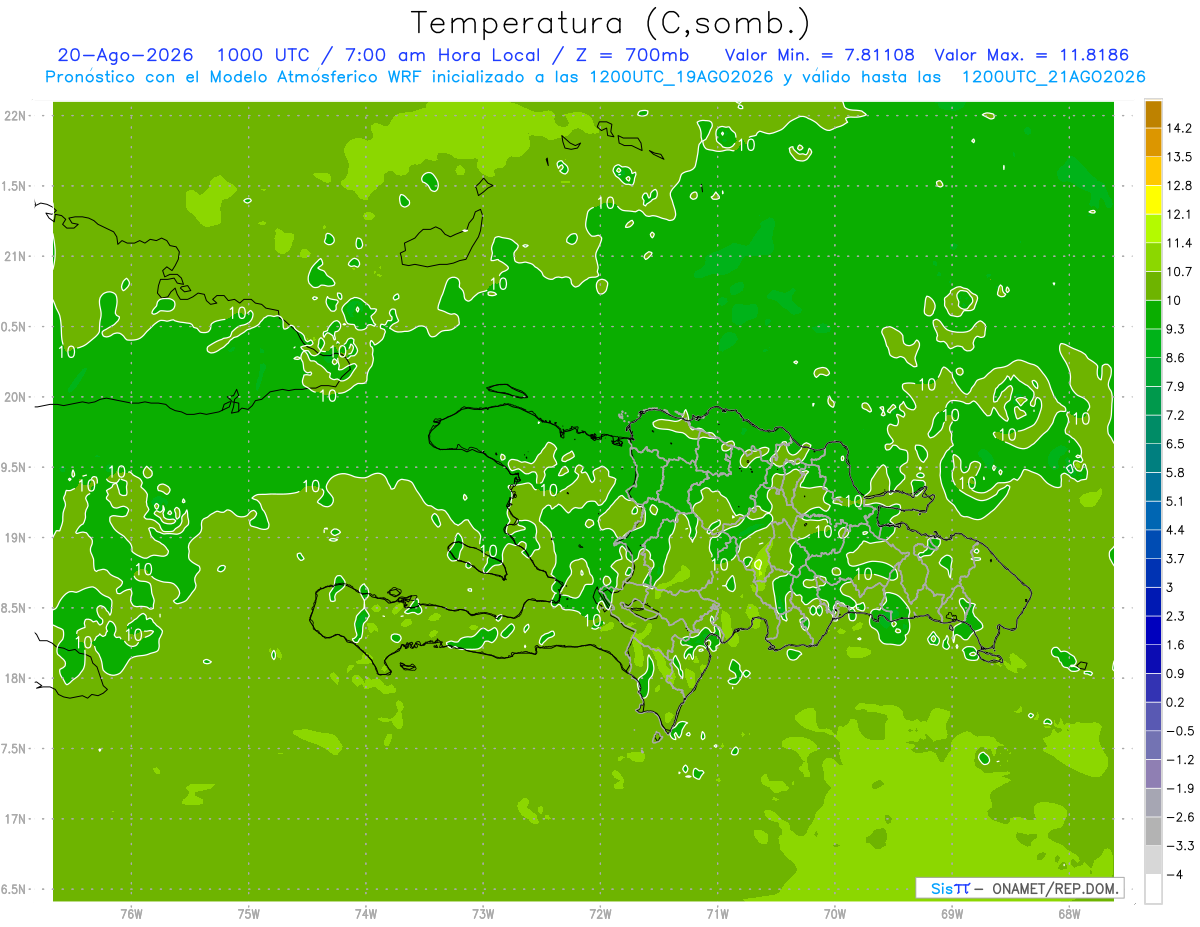Click the '74W' longitude label
Screen dimensions: 1200x927
[365, 914]
